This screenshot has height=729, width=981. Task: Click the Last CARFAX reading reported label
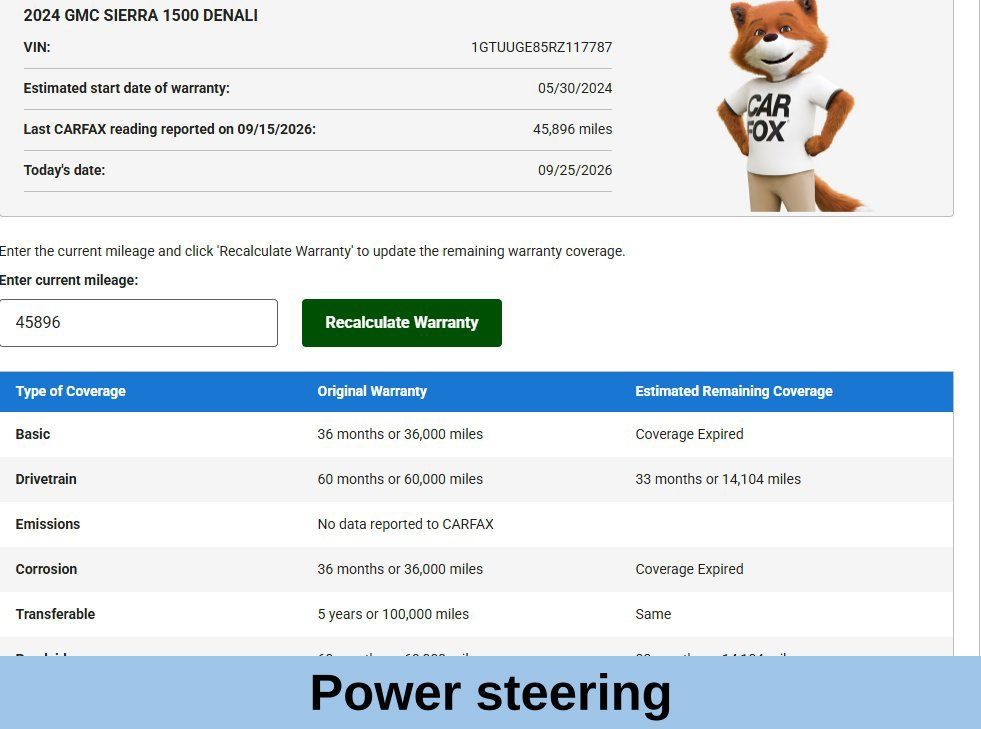pos(170,129)
